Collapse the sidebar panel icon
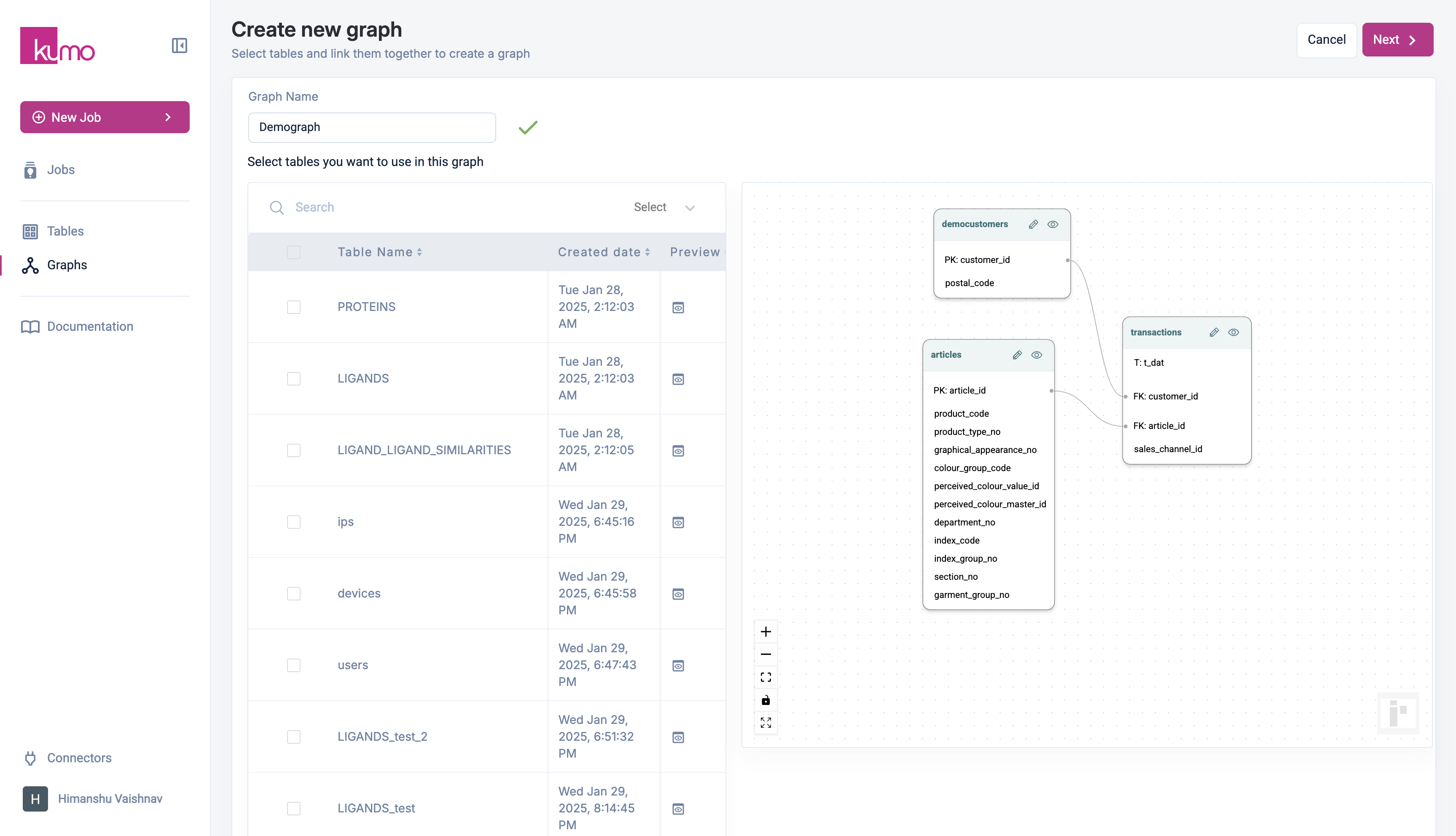 tap(179, 46)
